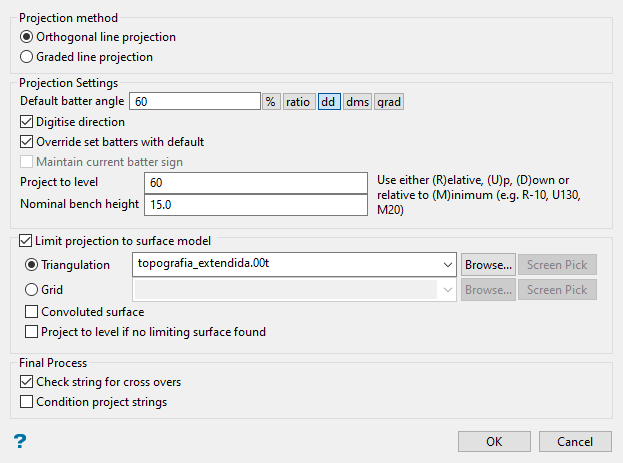Select percent angle unit button
Image resolution: width=623 pixels, height=463 pixels.
click(271, 102)
